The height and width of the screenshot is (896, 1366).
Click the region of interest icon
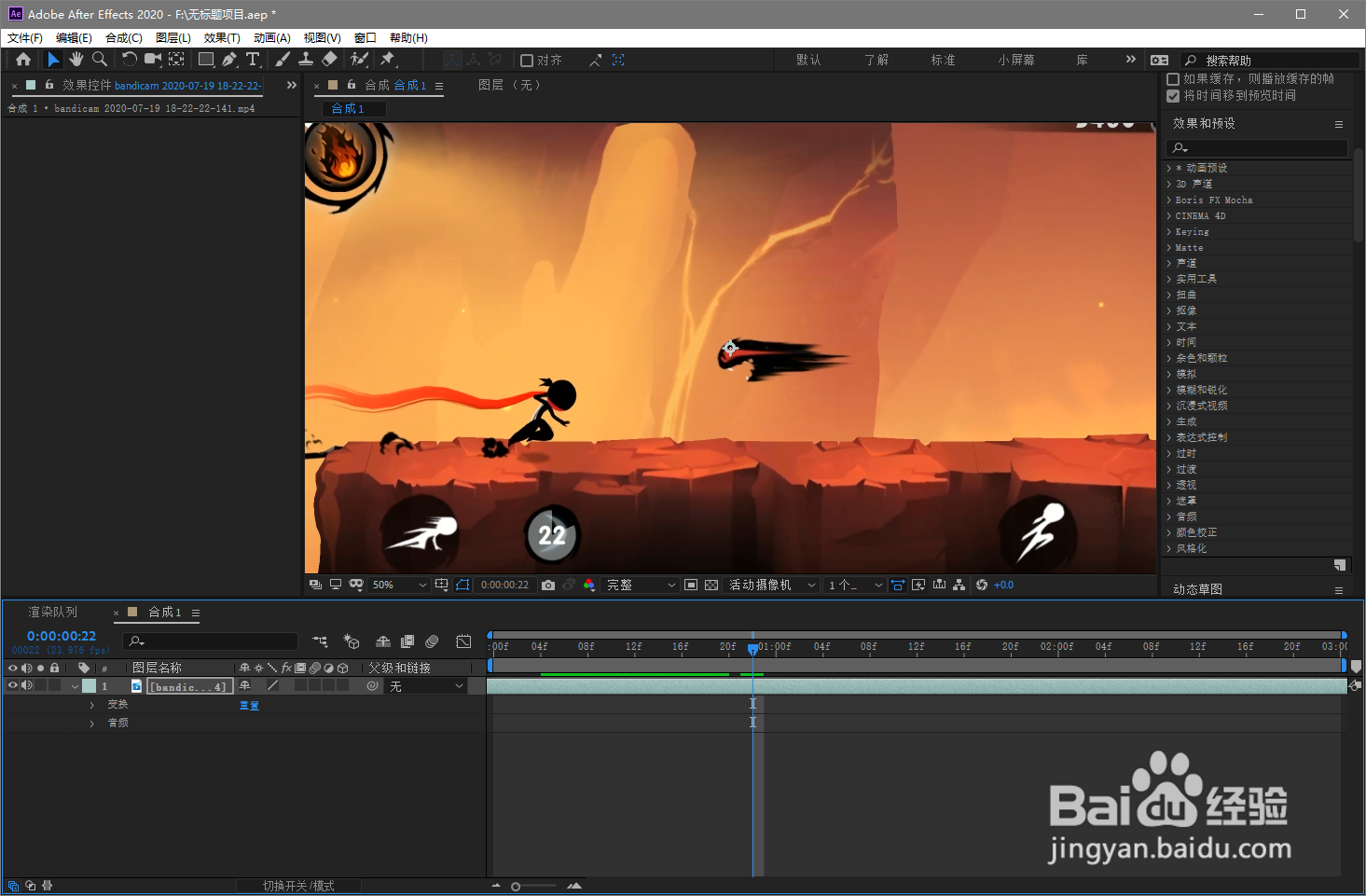(x=691, y=585)
